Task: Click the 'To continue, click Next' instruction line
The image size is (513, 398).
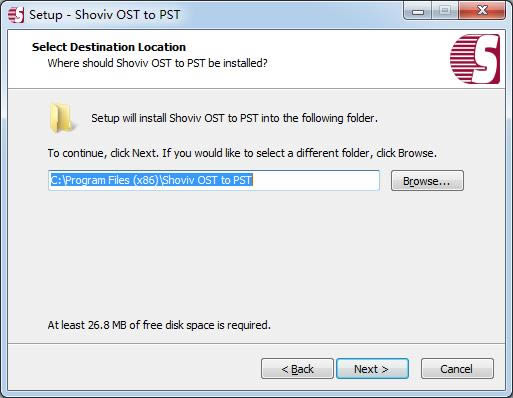Action: click(x=242, y=153)
